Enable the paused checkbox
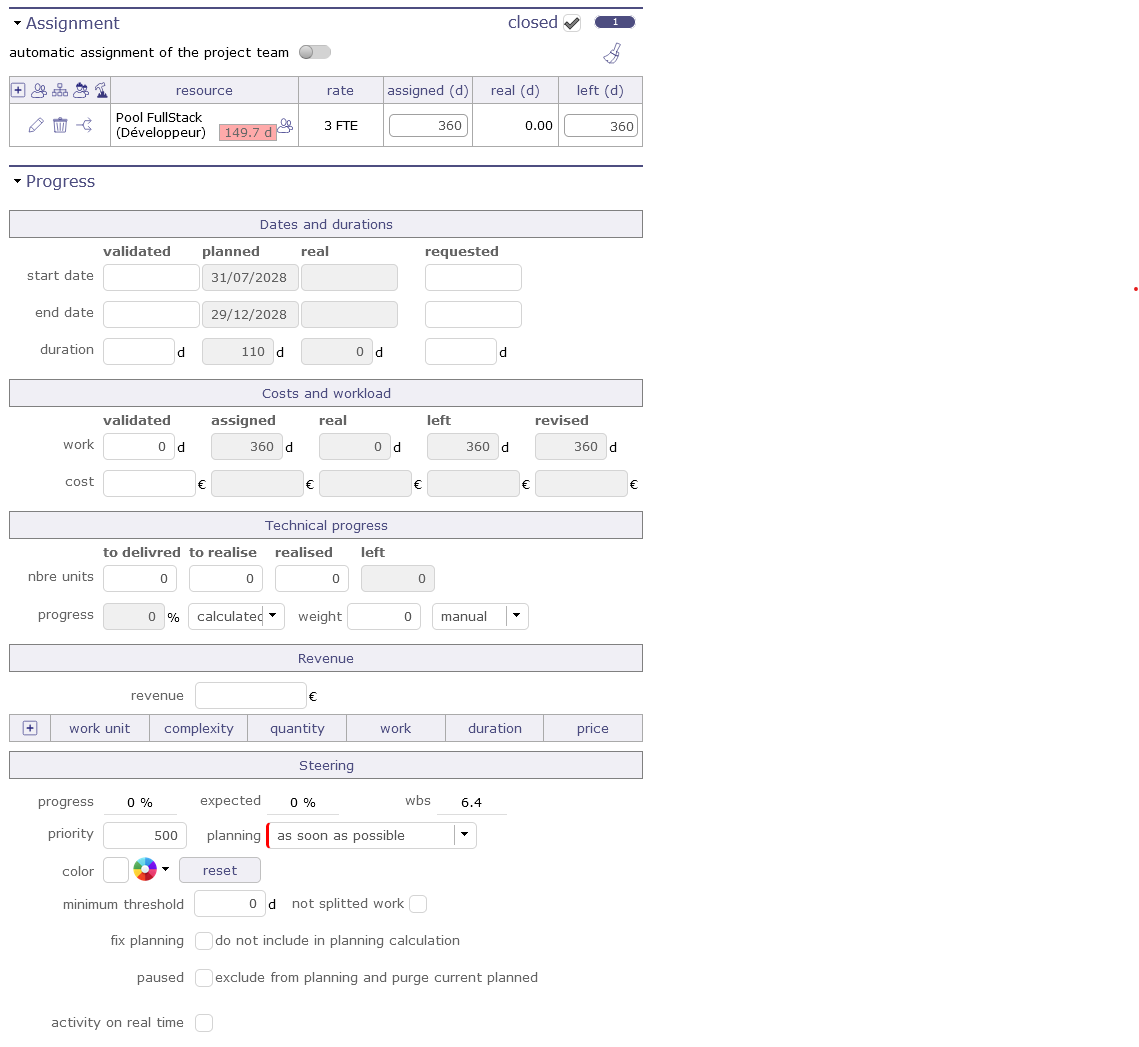The width and height of the screenshot is (1139, 1047). (204, 978)
